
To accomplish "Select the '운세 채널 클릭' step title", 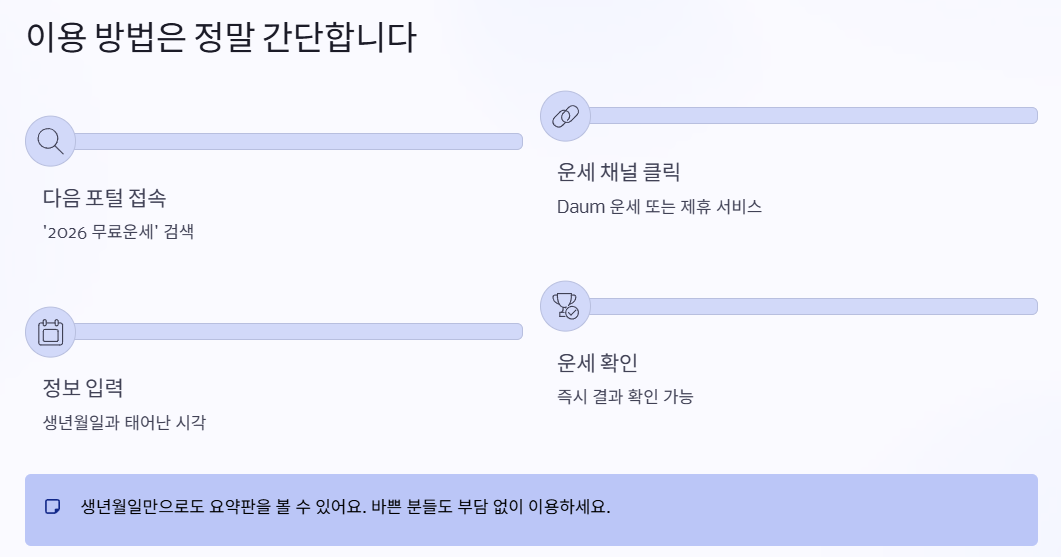I will pos(618,172).
